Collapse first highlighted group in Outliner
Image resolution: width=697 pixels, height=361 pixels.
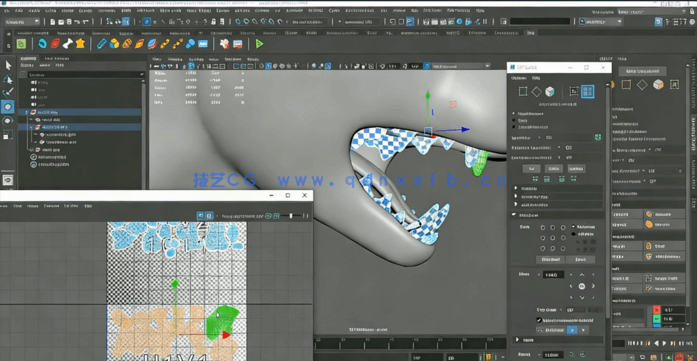click(x=27, y=112)
